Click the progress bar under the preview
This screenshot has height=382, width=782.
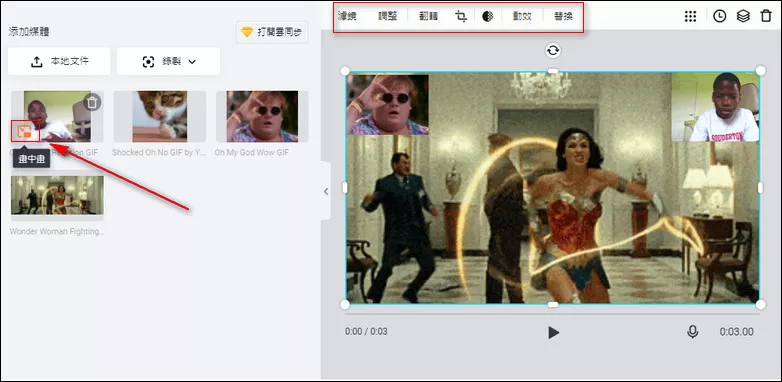tap(552, 314)
